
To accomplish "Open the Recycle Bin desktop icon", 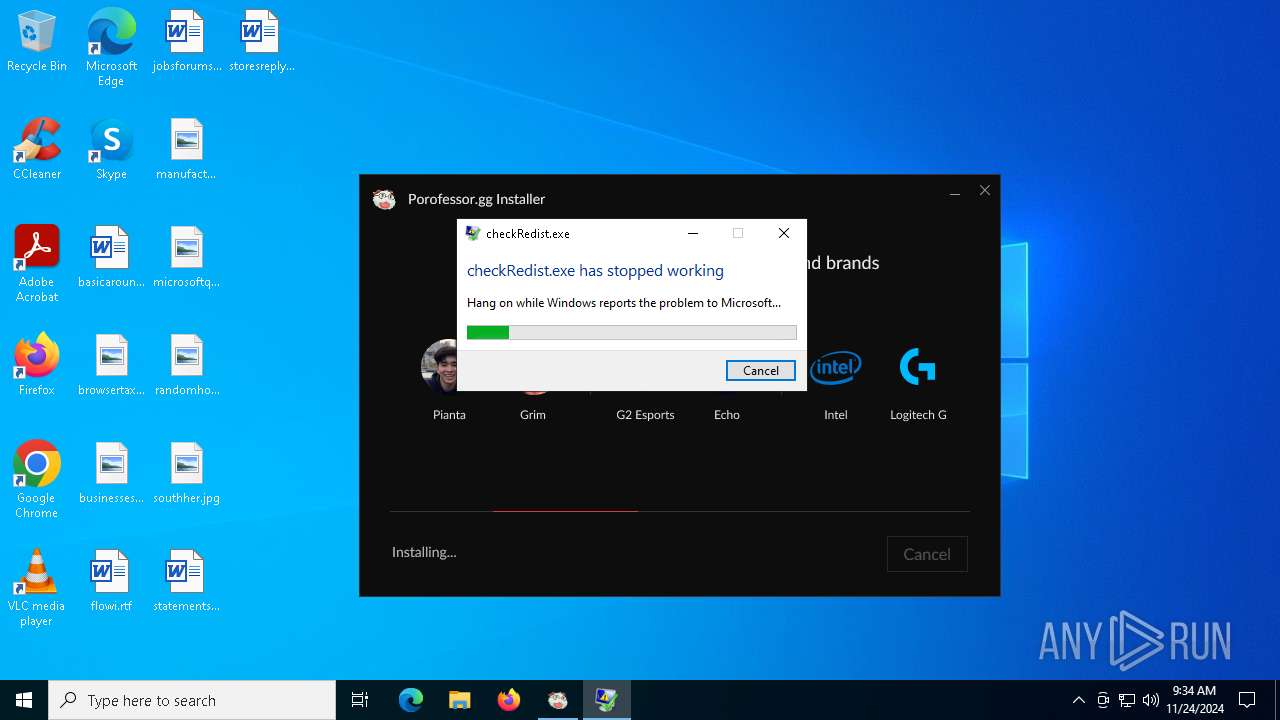I will click(37, 42).
